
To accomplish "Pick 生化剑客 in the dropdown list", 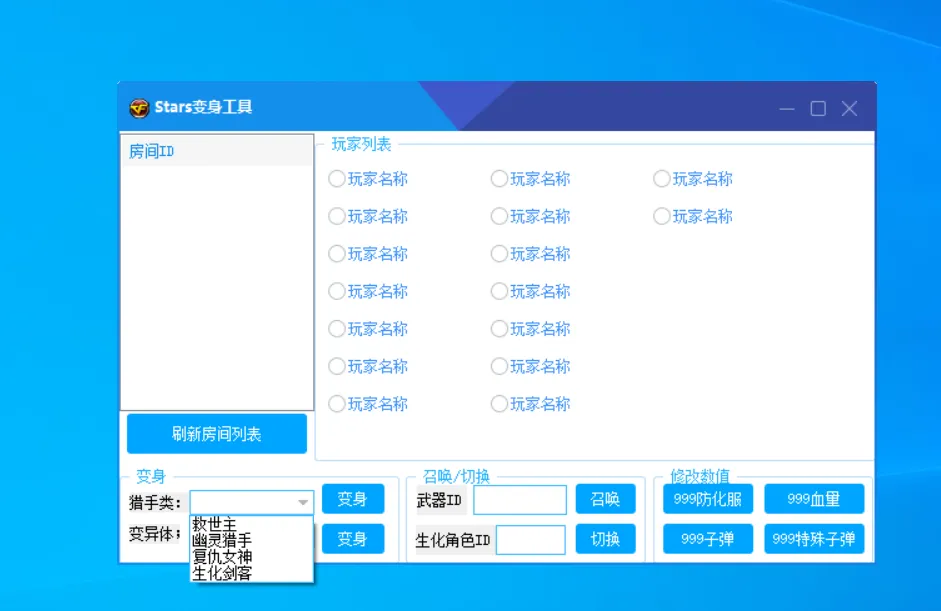I will 221,573.
